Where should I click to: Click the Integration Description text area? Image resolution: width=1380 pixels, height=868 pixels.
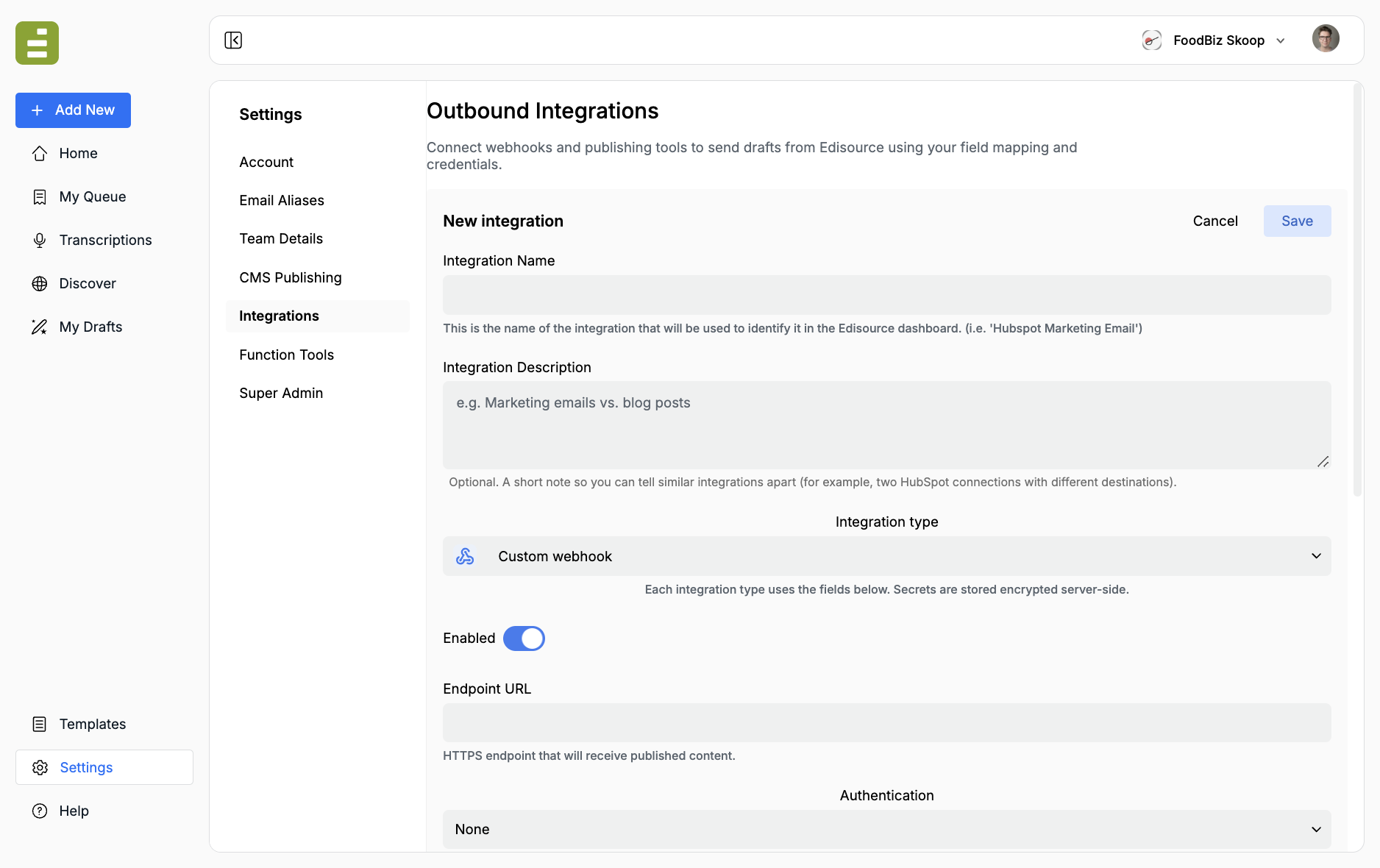point(886,425)
